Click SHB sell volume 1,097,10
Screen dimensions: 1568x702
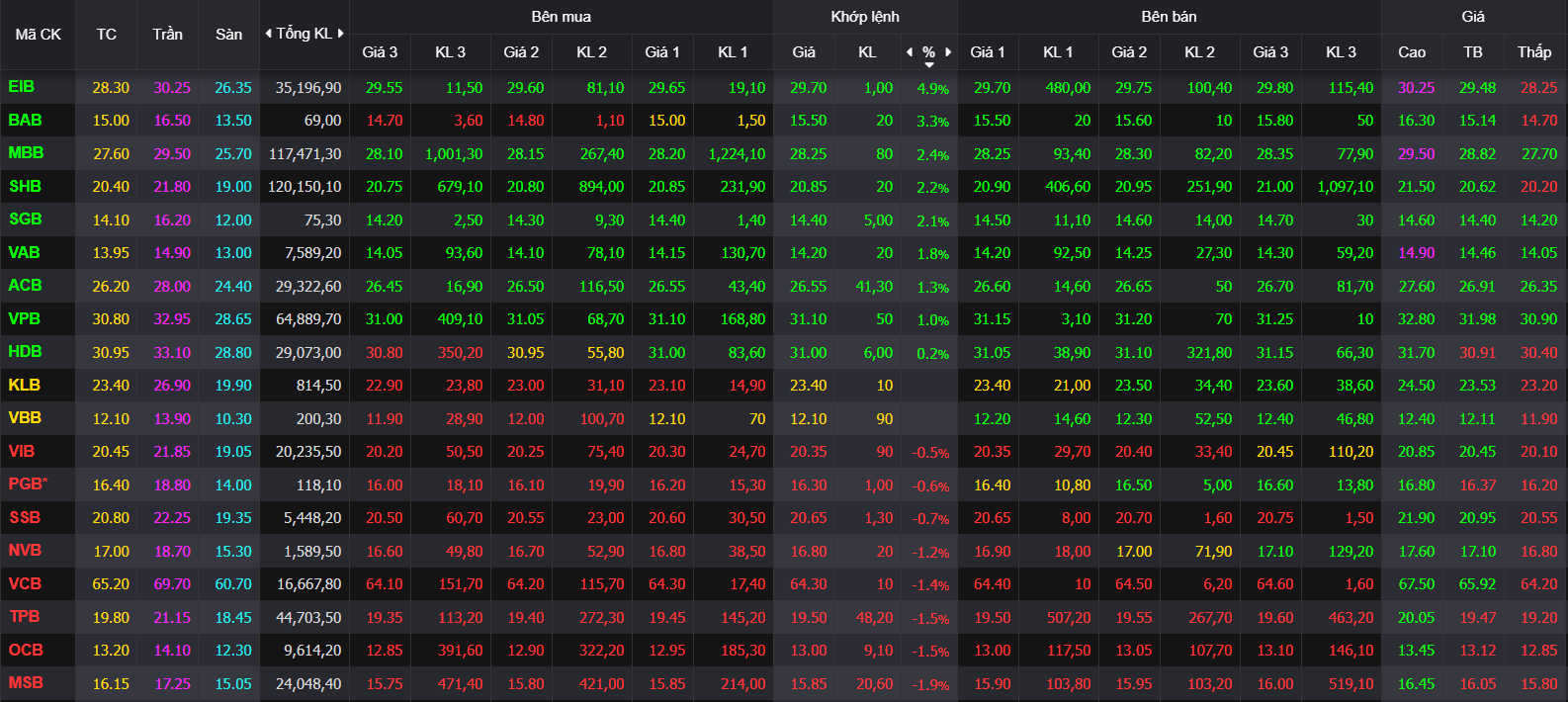(1346, 187)
